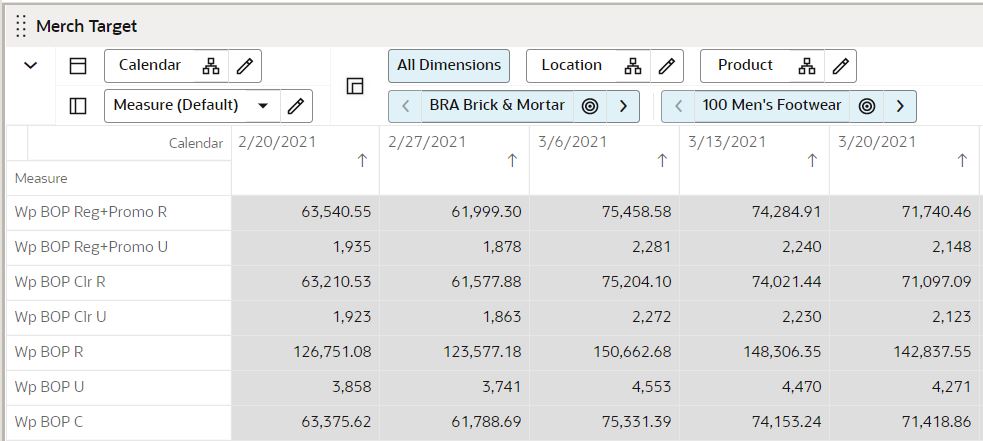Click the 100 Men's Footwear label
Screen dimensions: 983x441
click(x=772, y=105)
